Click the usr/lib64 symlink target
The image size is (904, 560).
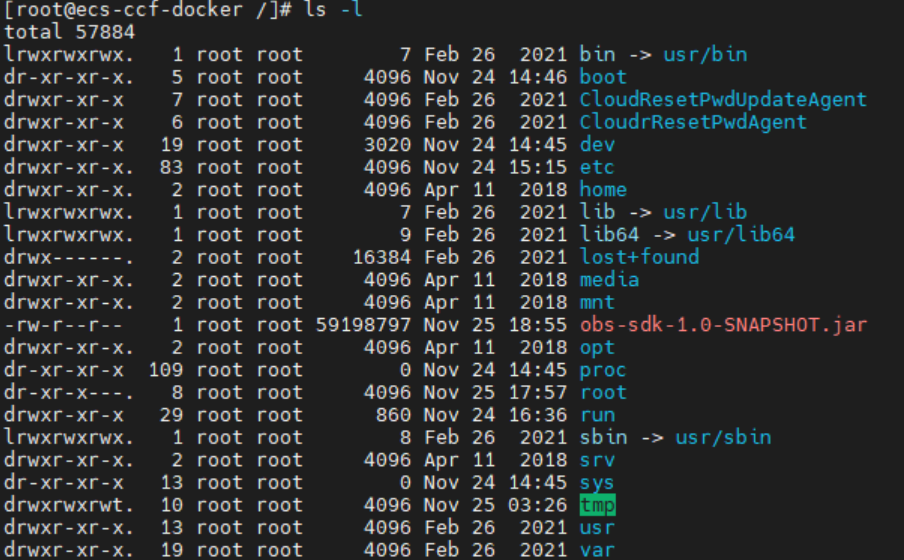click(740, 235)
